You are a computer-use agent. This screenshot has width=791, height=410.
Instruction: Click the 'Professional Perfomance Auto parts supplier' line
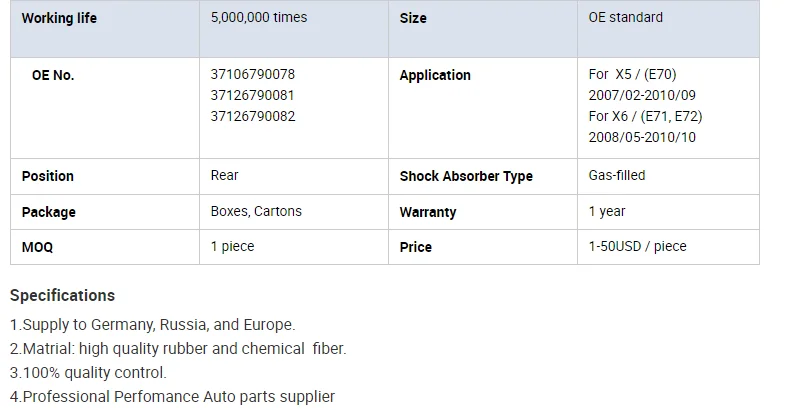[x=172, y=397]
